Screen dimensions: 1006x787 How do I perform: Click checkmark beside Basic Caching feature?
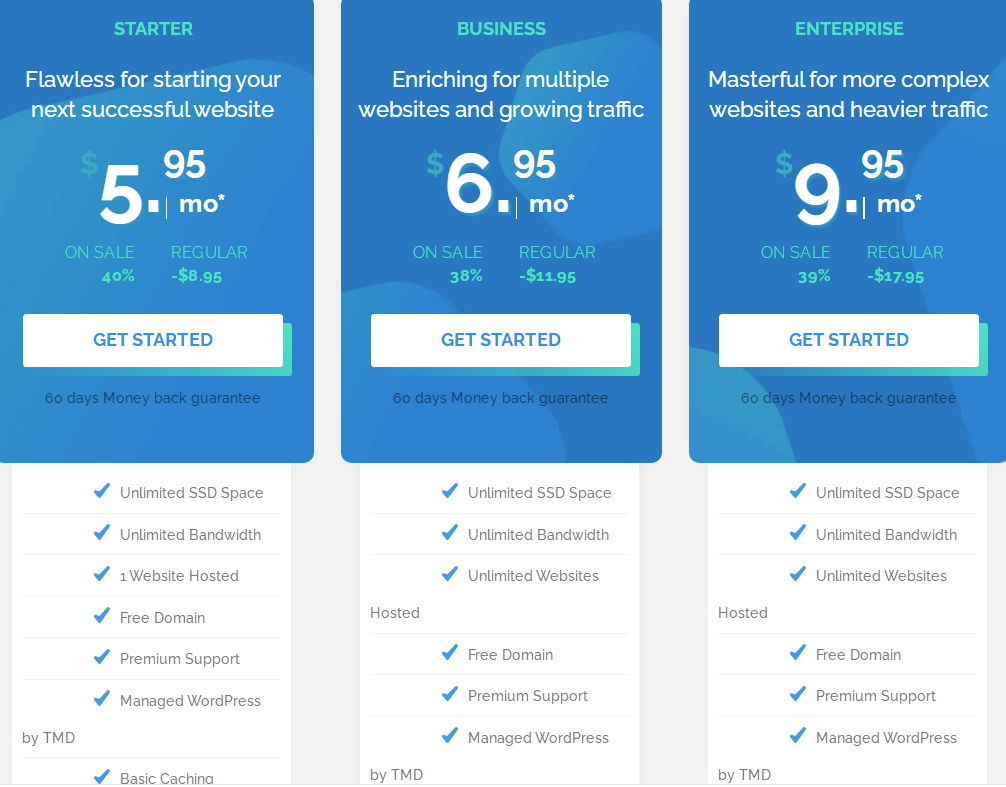click(102, 776)
